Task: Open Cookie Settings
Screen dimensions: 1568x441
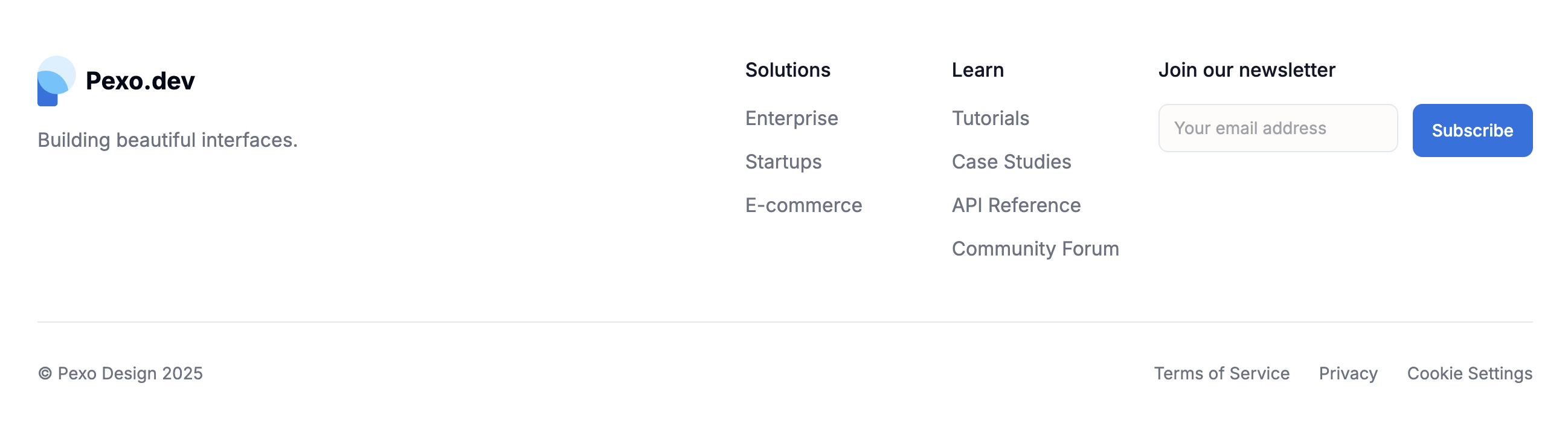Action: tap(1470, 373)
